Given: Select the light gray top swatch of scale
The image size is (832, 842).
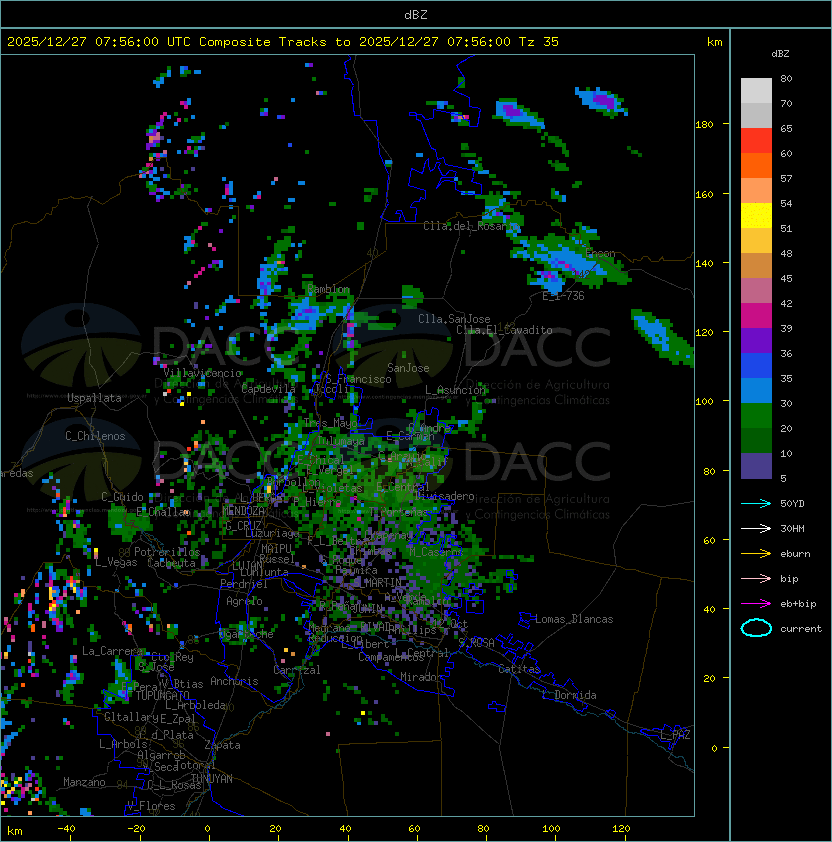Looking at the screenshot, I should (x=756, y=91).
